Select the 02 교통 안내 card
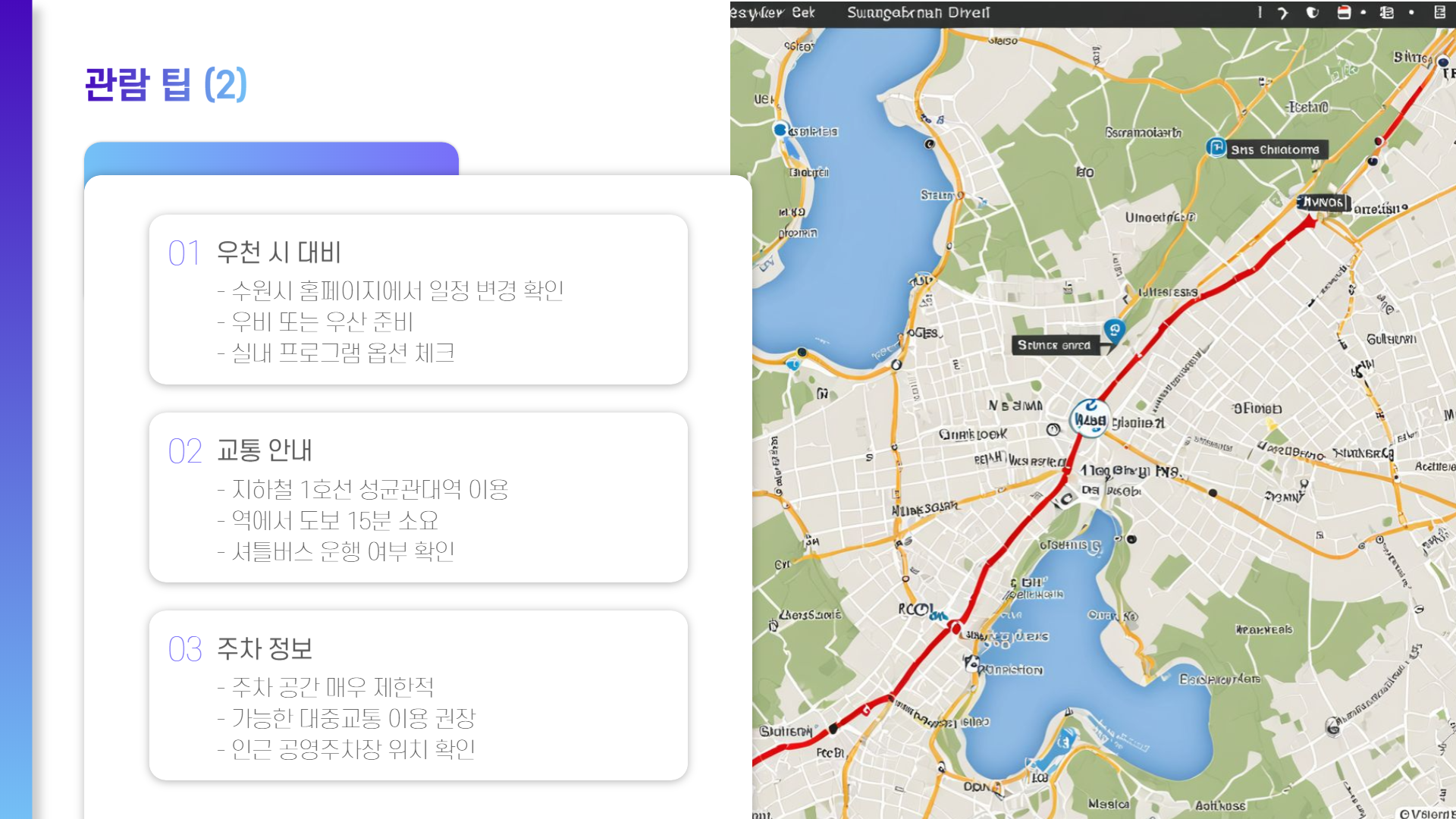 (418, 497)
